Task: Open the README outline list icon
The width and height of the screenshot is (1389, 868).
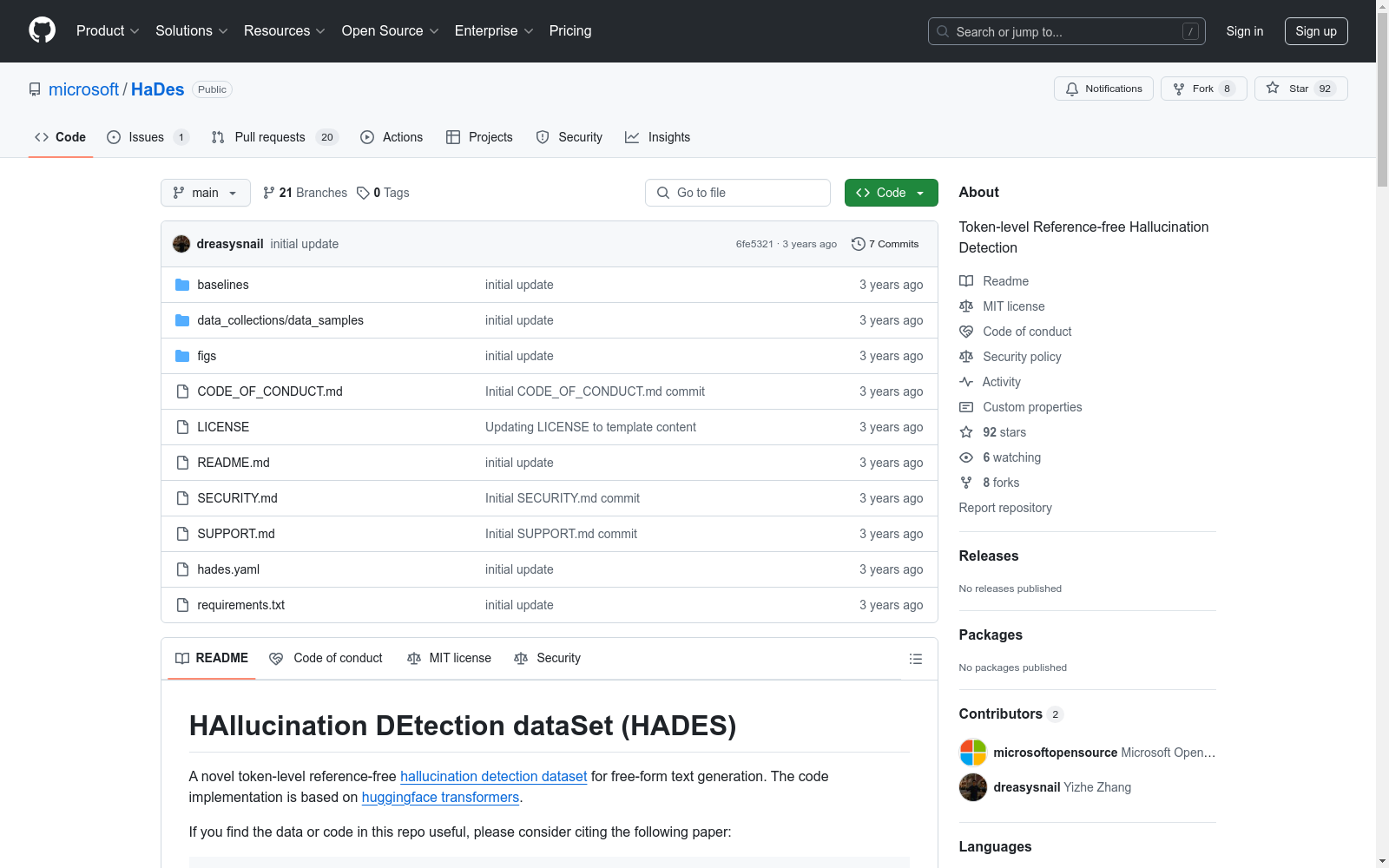Action: pyautogui.click(x=915, y=659)
